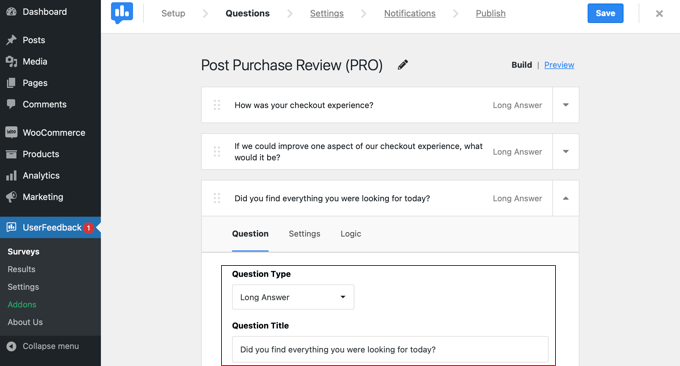Go to the Publish step

coord(490,13)
